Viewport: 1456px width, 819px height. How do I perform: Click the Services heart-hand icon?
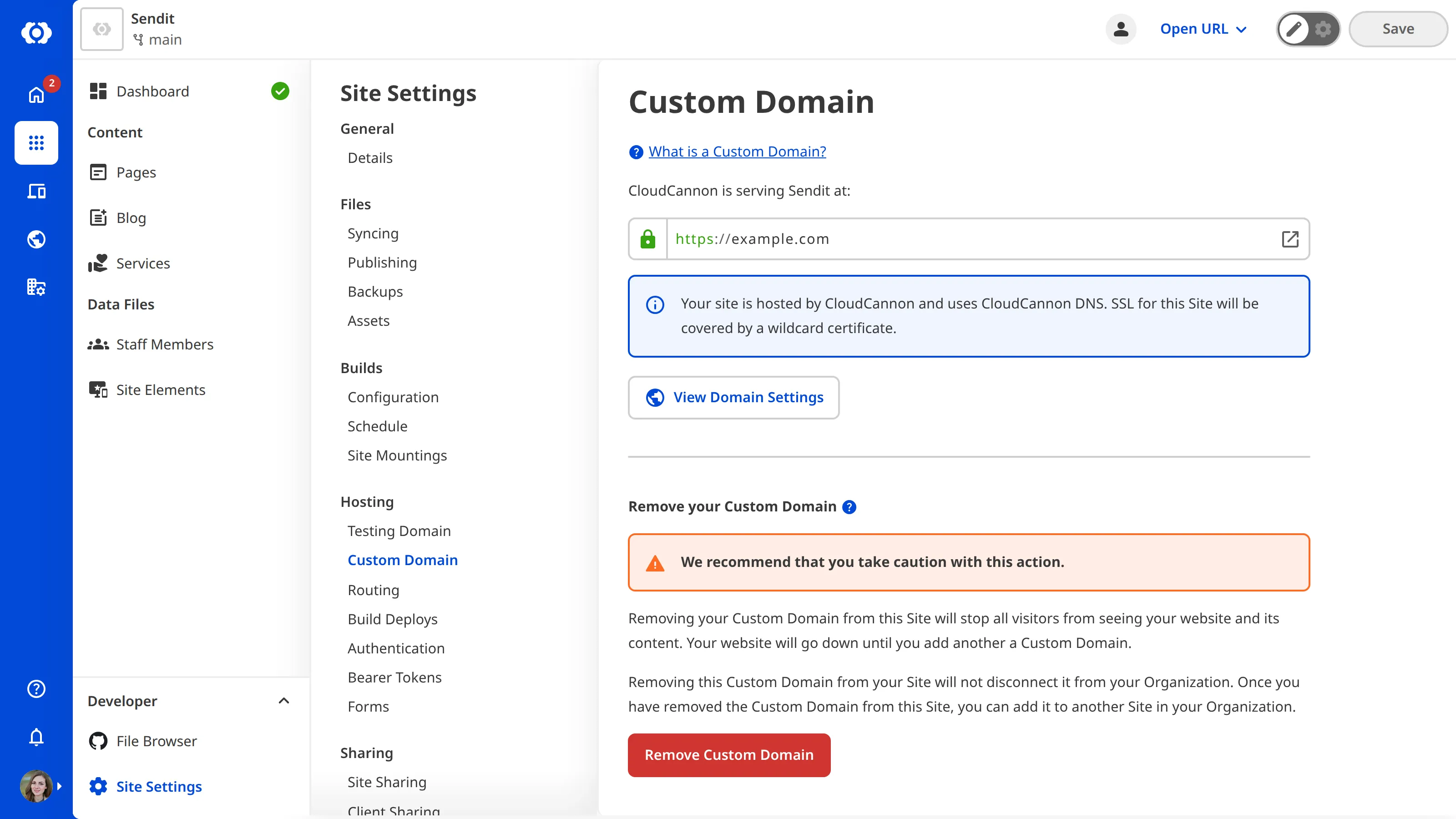click(98, 263)
